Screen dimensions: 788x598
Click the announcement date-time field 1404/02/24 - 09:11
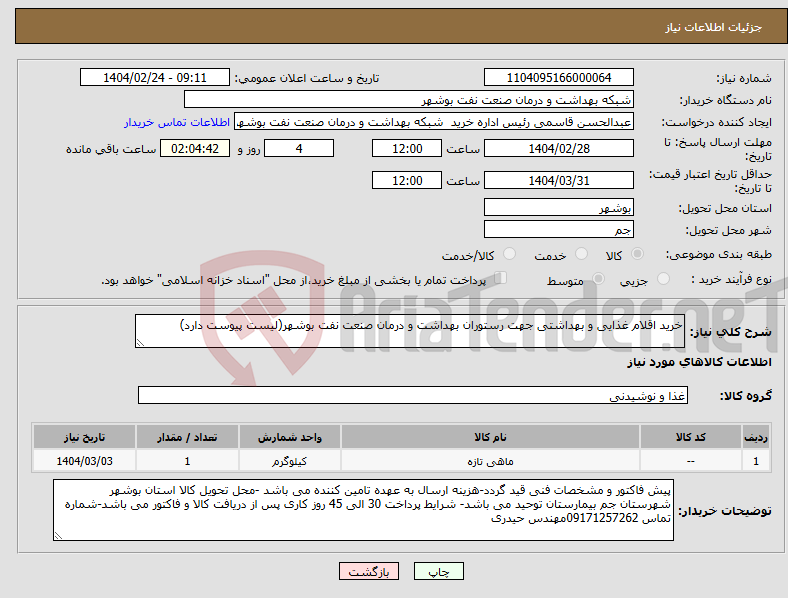(155, 77)
